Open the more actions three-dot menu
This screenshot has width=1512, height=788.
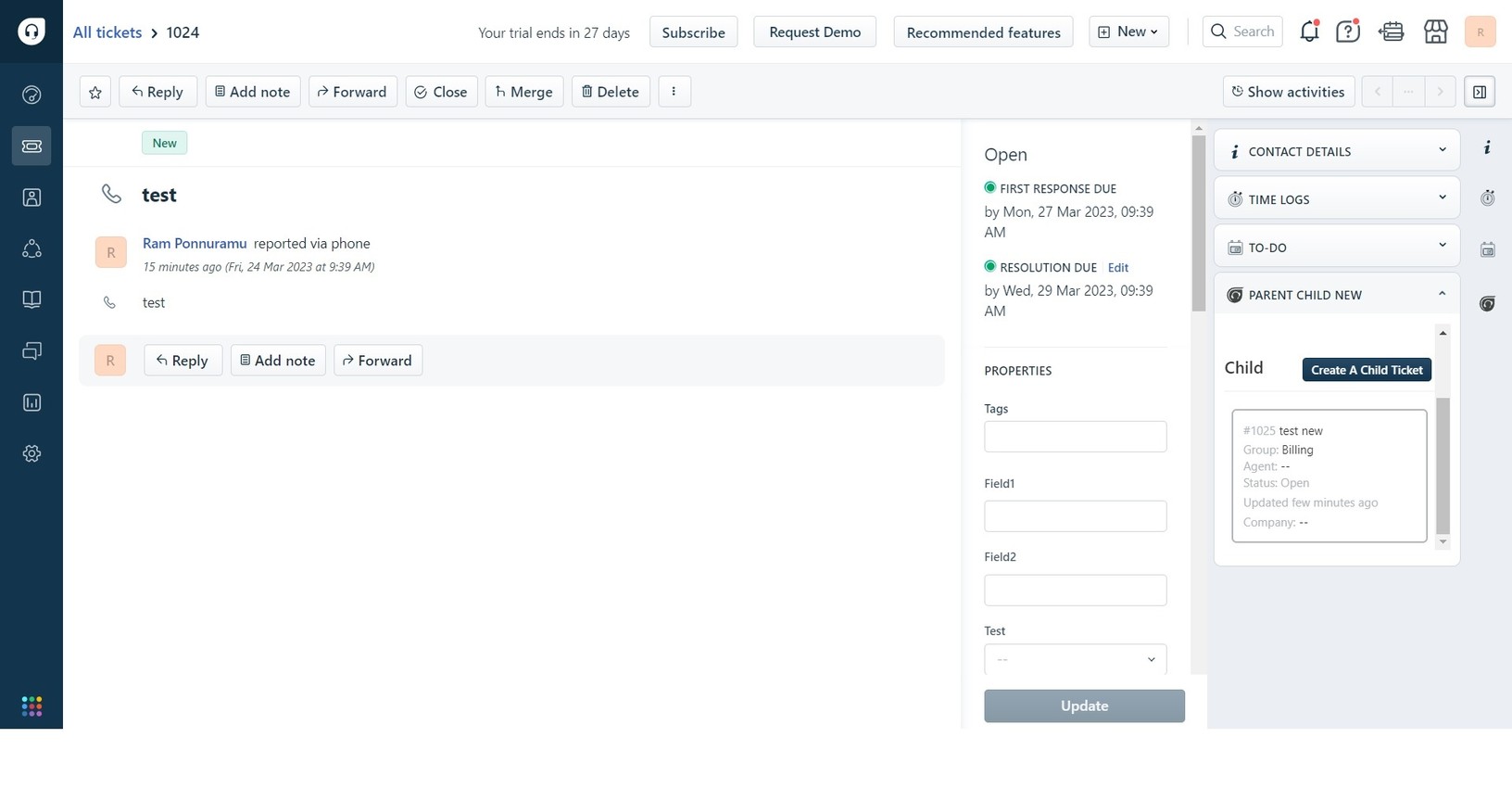[x=674, y=92]
